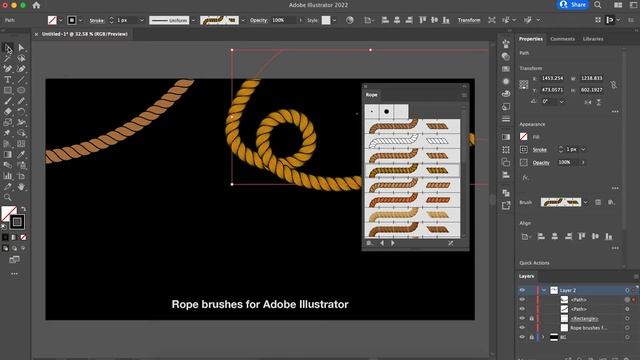Select the Rectangle tool

tap(7, 90)
